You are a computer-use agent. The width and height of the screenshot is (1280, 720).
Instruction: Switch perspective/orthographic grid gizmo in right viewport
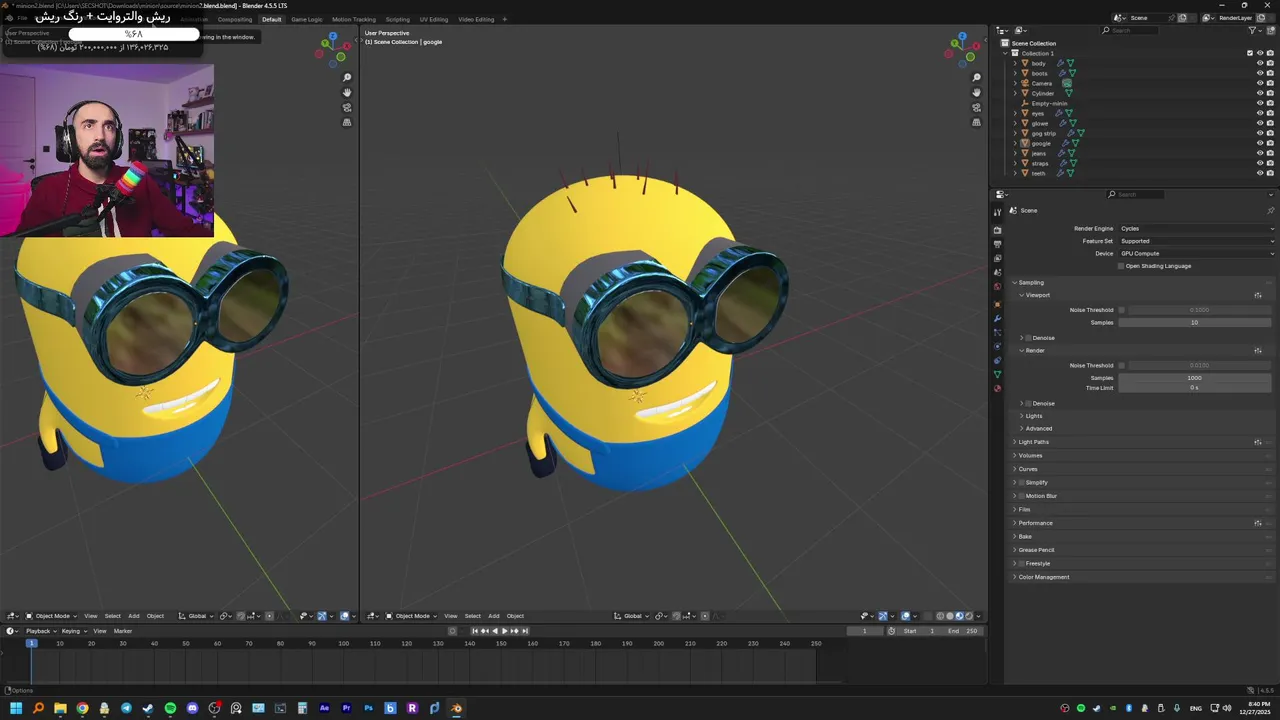tap(977, 122)
